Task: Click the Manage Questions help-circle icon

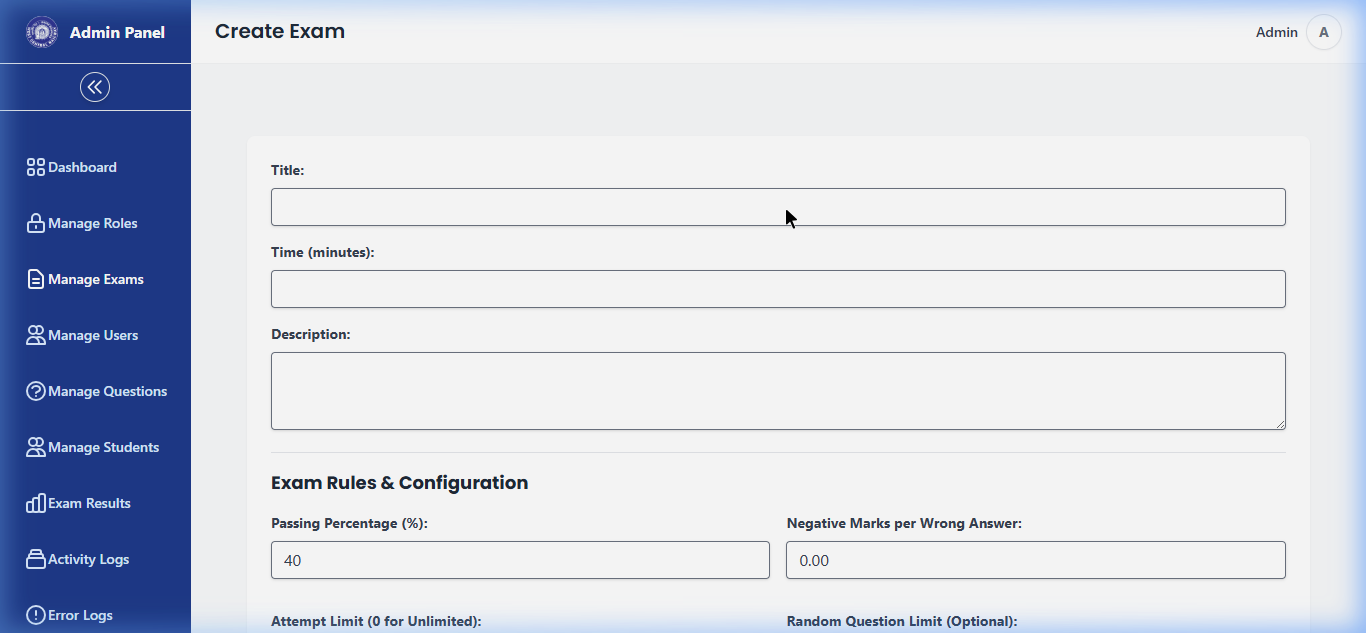Action: 36,391
